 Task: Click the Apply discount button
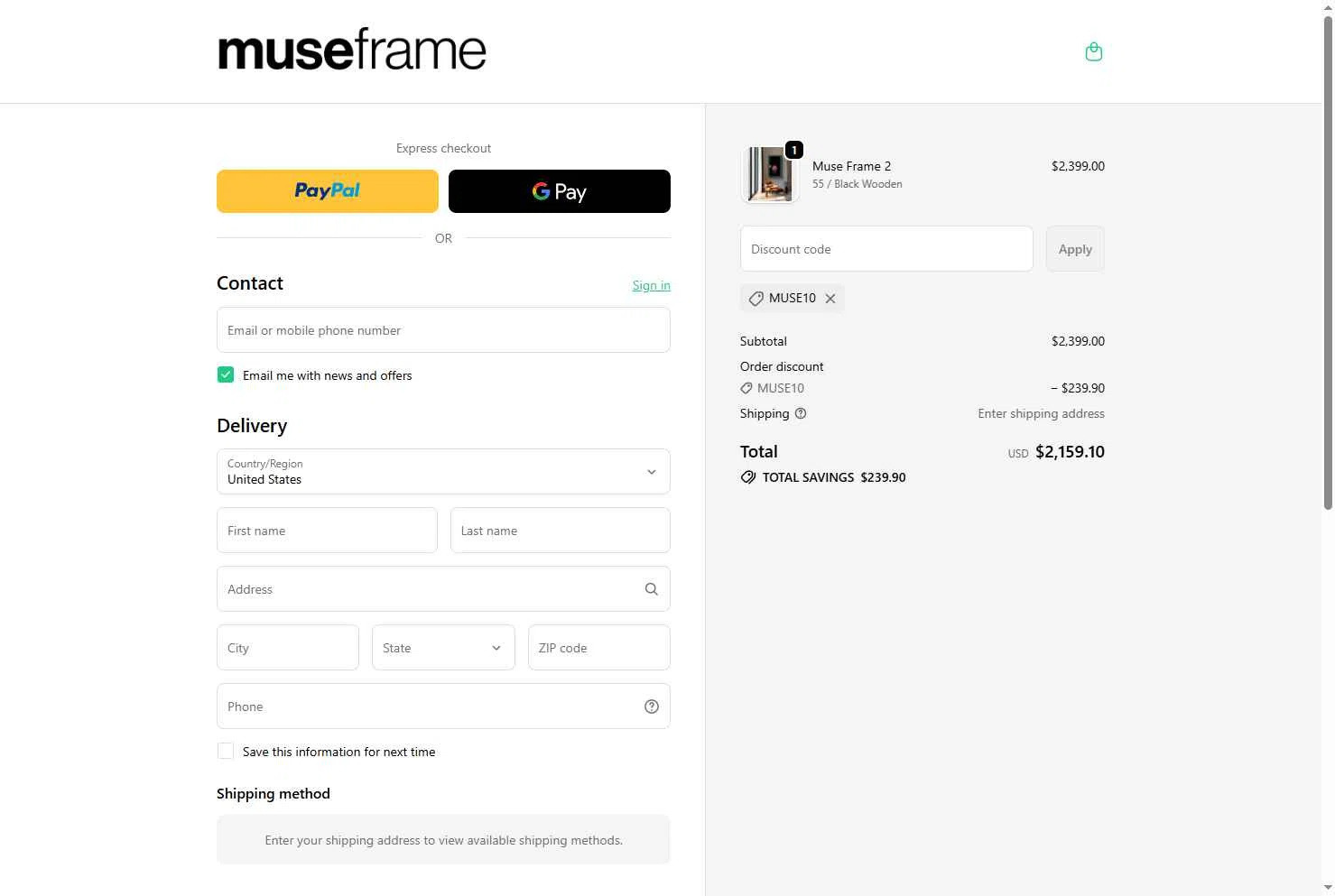point(1075,249)
